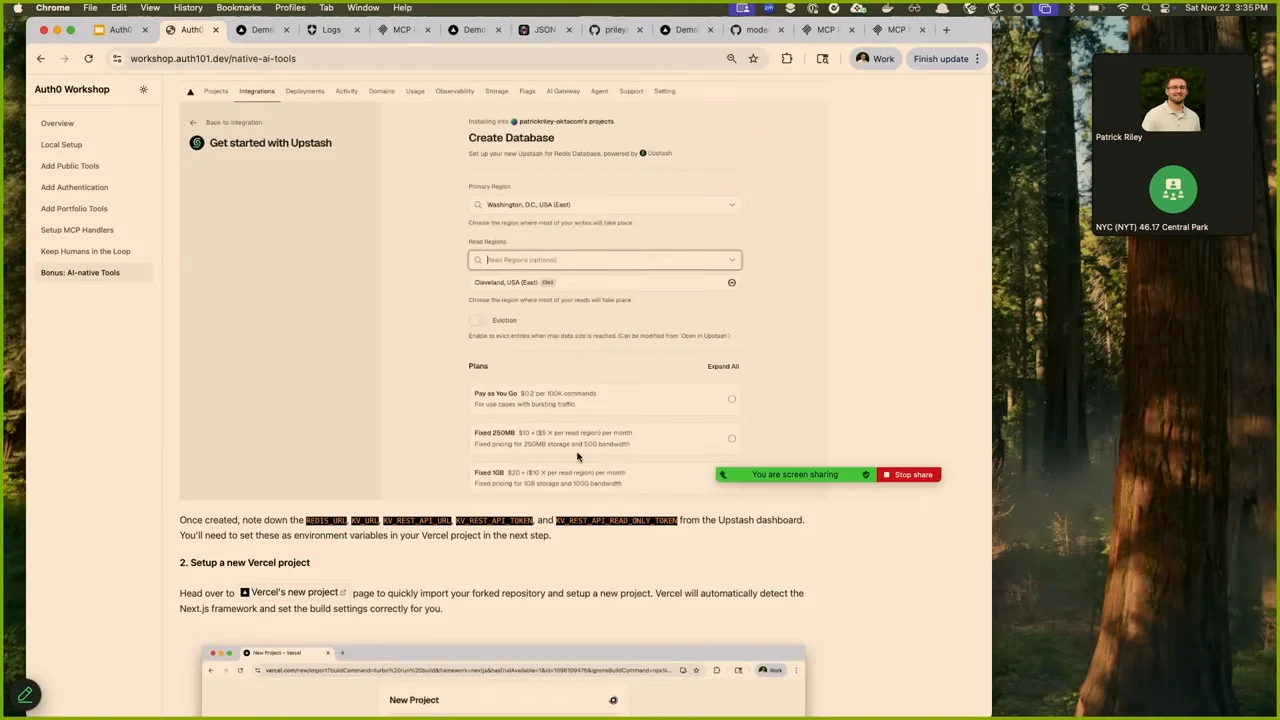Click the Read Regions dropdown chevron
This screenshot has width=1280, height=720.
[732, 260]
